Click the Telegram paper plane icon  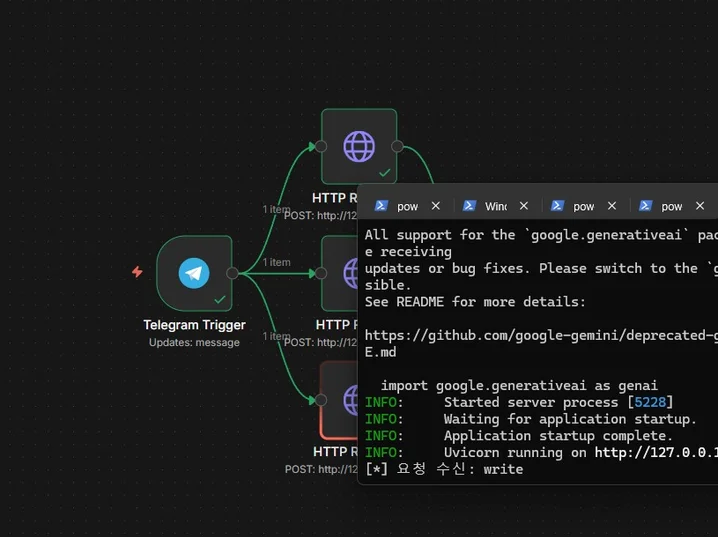[x=194, y=273]
